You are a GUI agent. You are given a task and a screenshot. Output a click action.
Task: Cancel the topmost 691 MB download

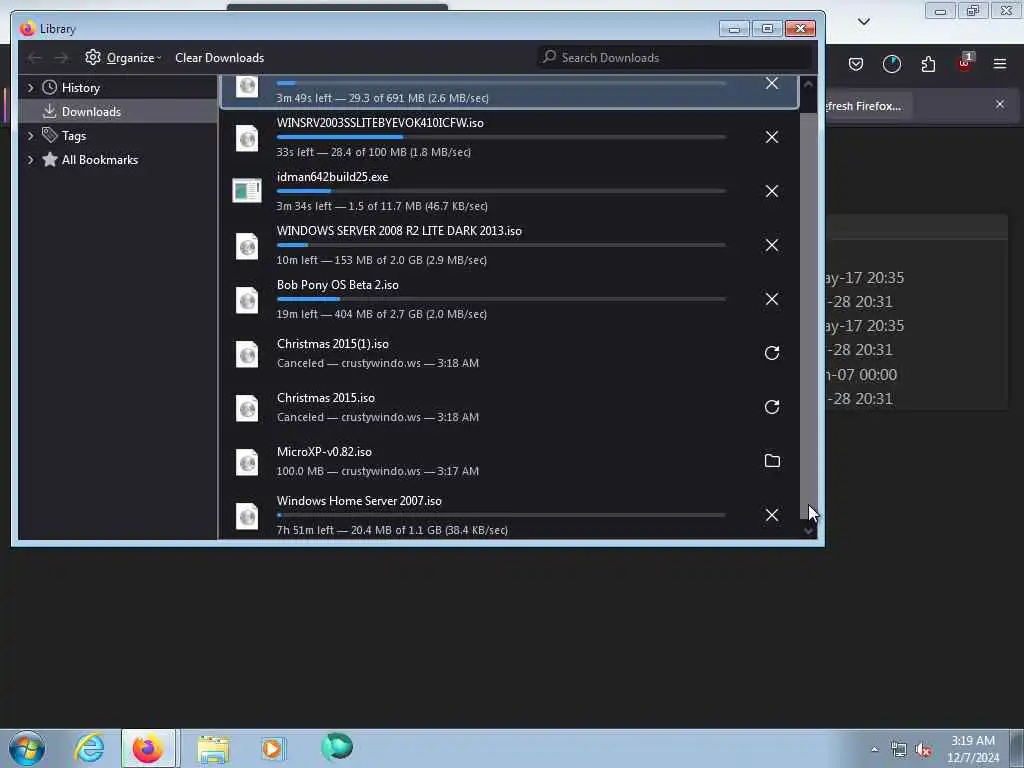tap(771, 84)
